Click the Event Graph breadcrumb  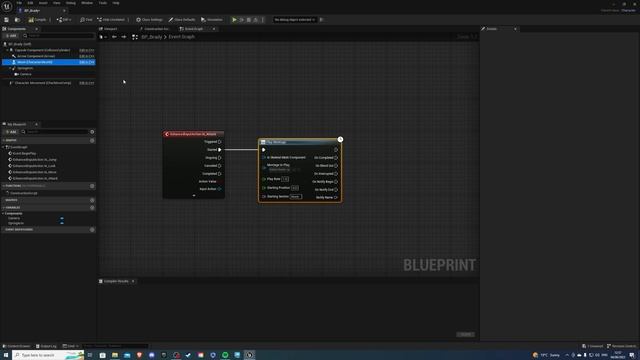pyautogui.click(x=182, y=37)
